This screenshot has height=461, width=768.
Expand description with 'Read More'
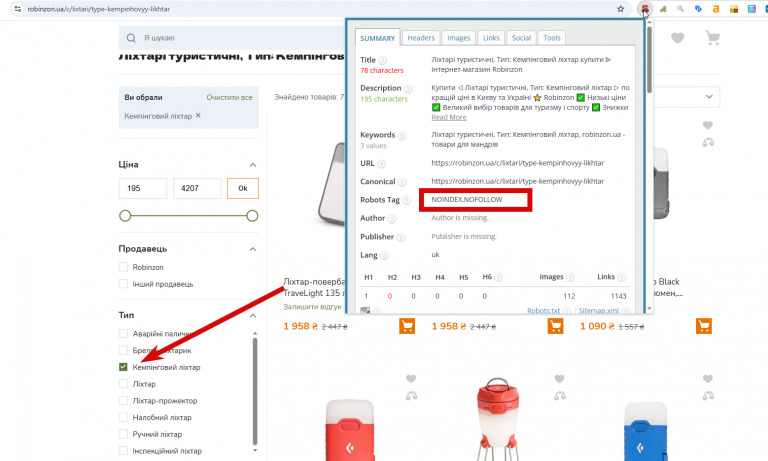click(x=449, y=118)
